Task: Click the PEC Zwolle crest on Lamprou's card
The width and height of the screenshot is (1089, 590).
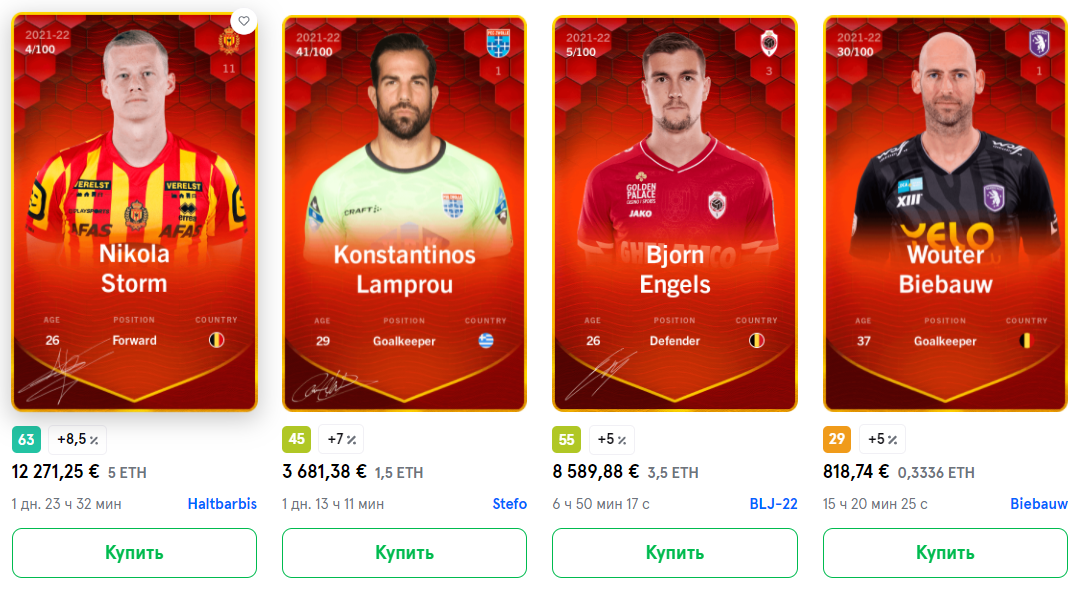Action: tap(498, 43)
